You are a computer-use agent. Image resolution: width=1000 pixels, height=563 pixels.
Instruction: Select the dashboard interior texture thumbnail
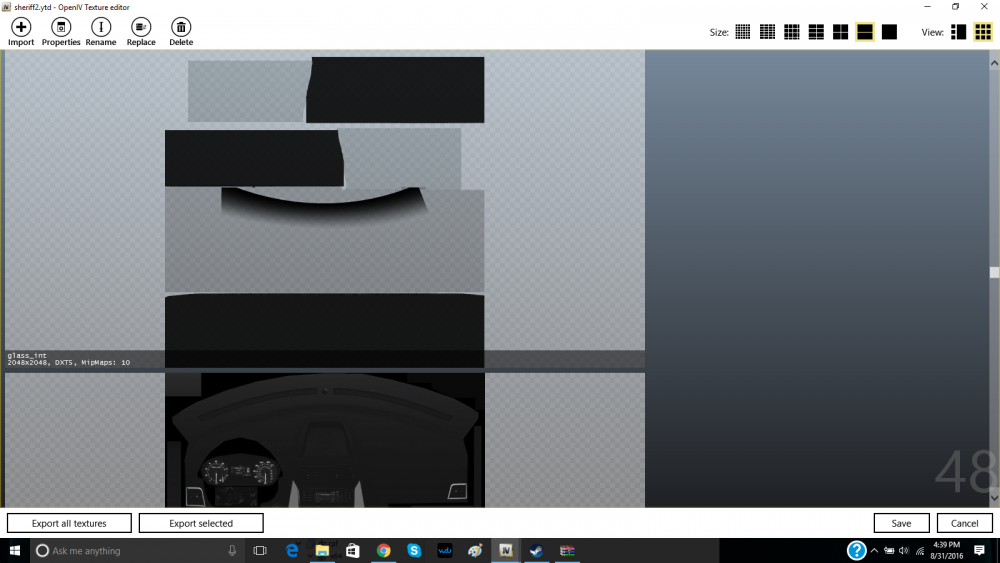coord(325,440)
